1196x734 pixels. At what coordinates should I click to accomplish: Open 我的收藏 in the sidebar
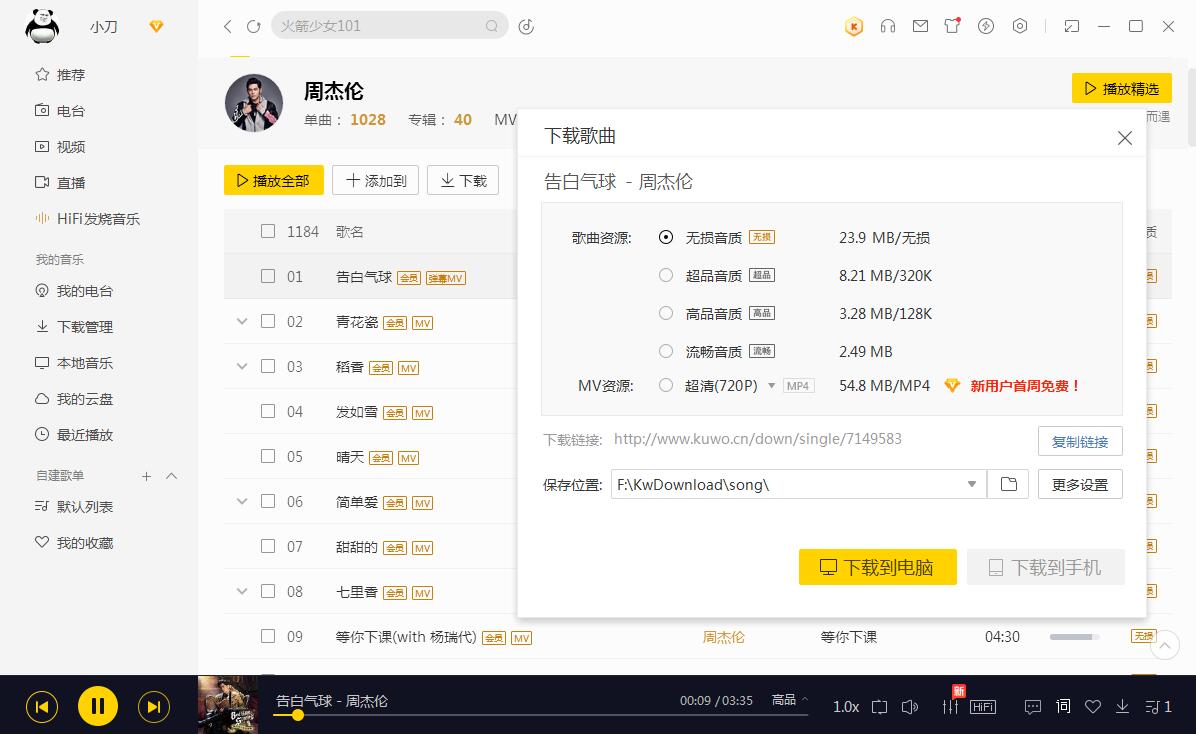pyautogui.click(x=75, y=543)
